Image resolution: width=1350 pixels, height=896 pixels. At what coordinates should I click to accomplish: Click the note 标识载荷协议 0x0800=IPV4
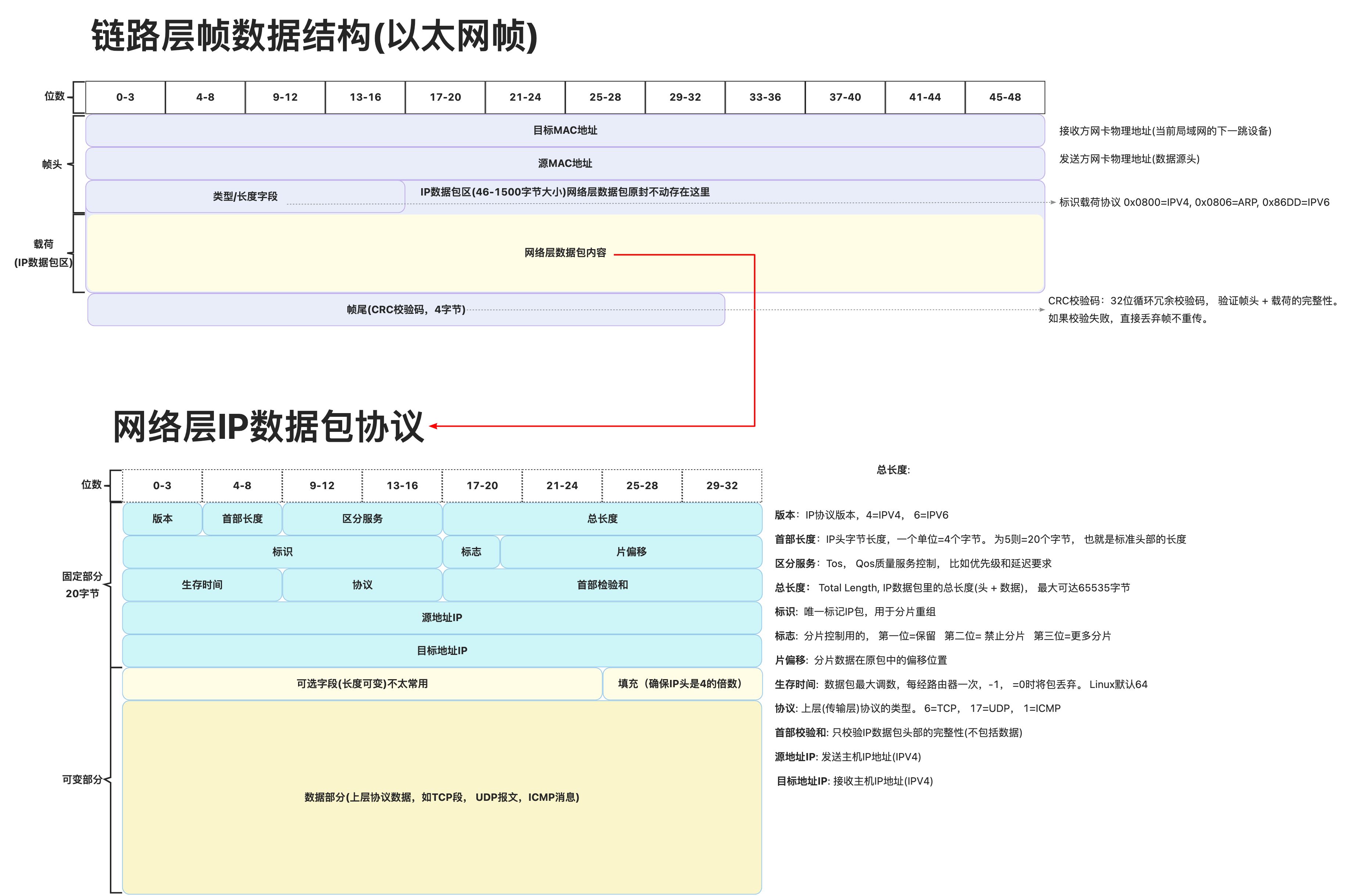point(1194,202)
